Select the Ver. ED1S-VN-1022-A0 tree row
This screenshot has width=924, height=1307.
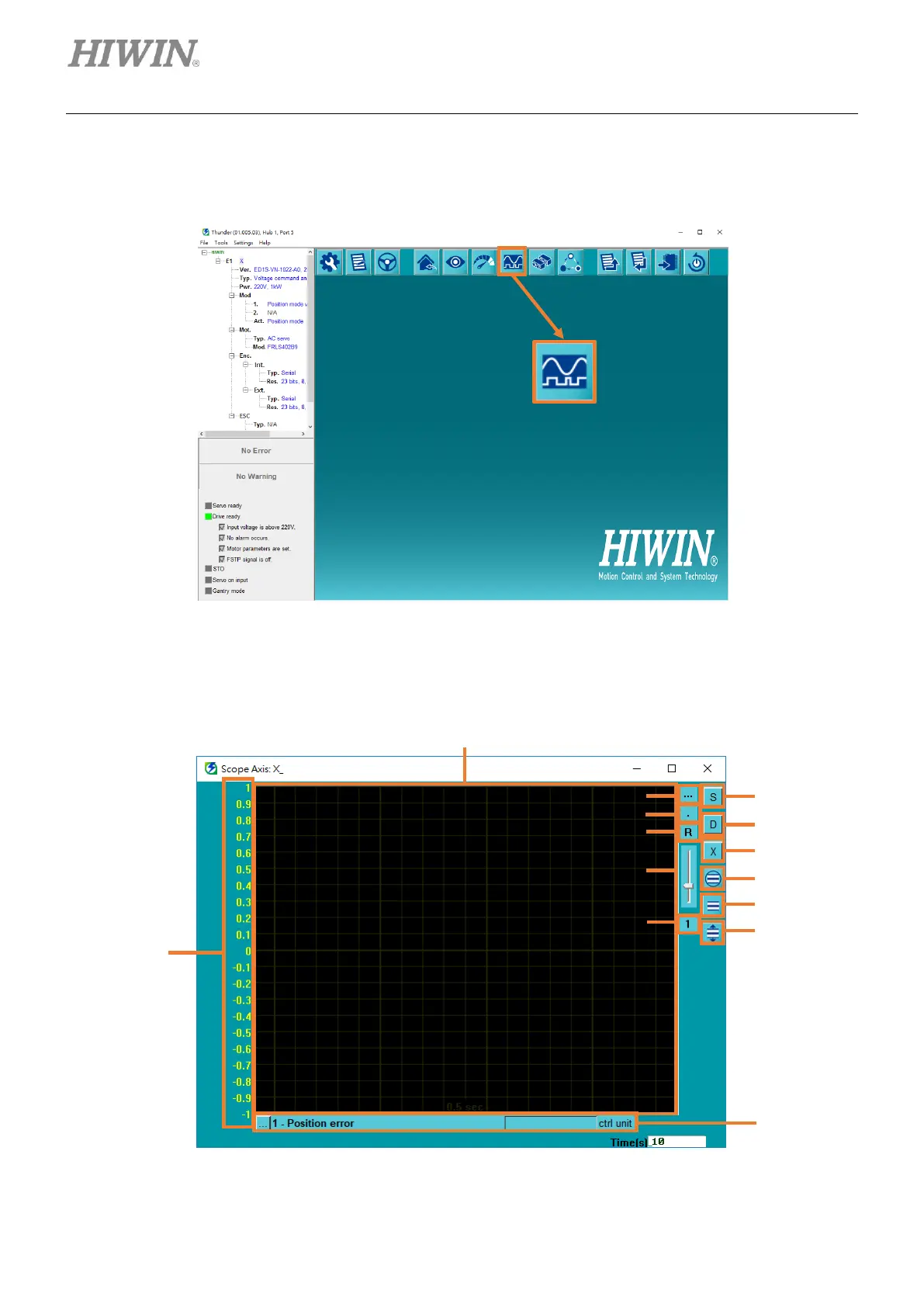[x=273, y=269]
